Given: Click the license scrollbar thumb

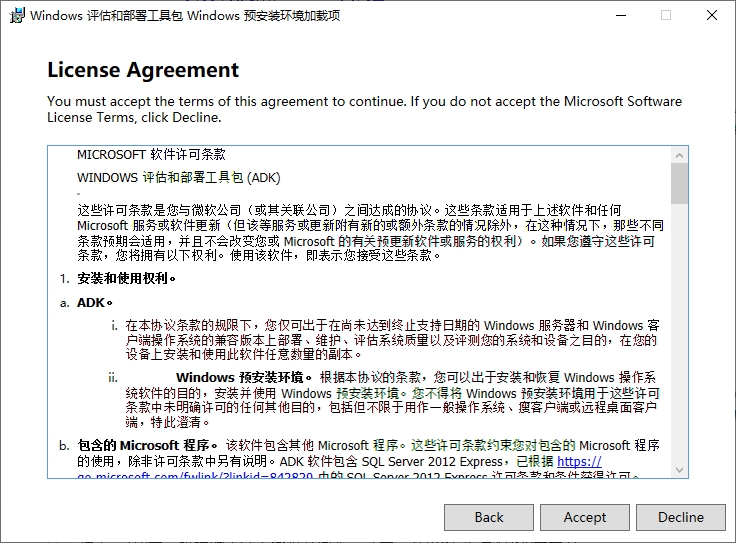Looking at the screenshot, I should coord(679,183).
